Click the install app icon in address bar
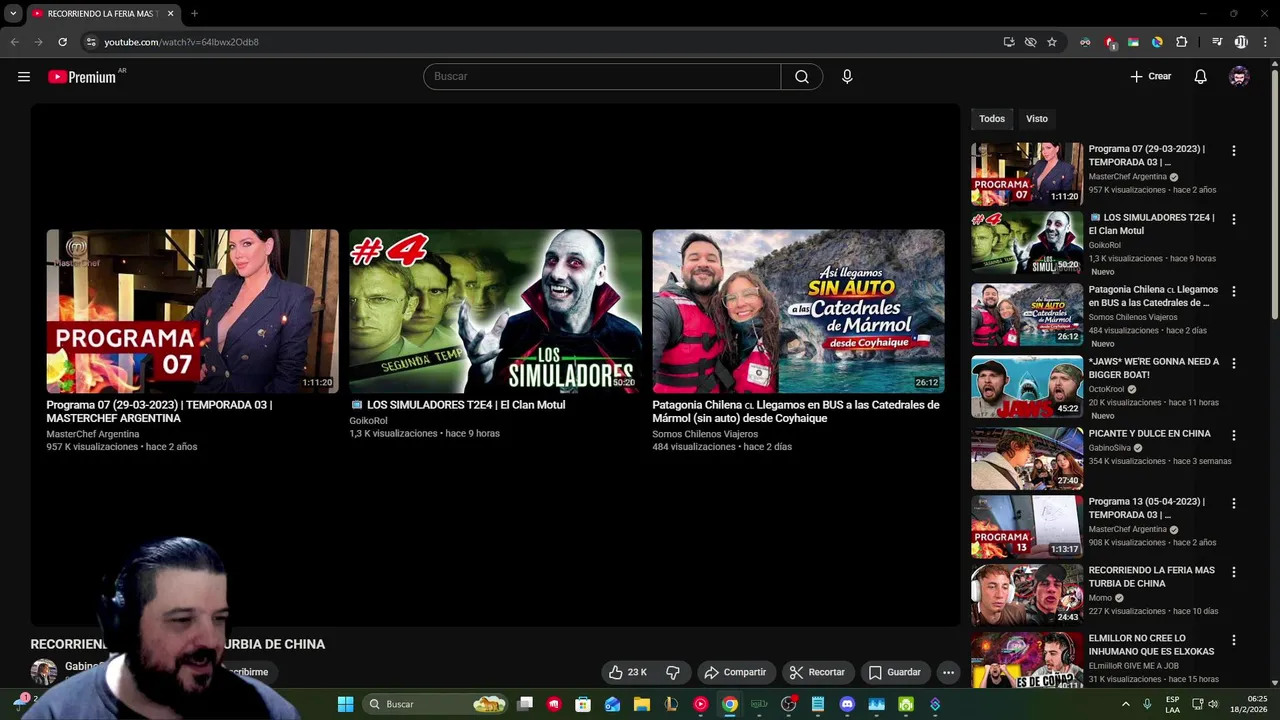Screen dimensions: 1280x720 coord(1009,42)
